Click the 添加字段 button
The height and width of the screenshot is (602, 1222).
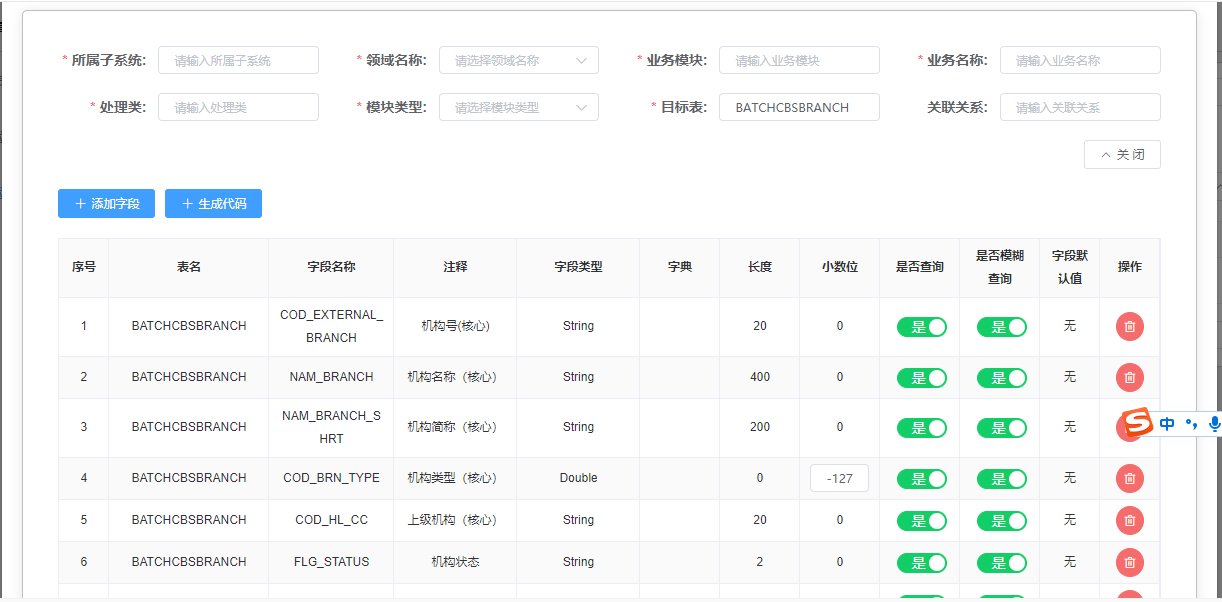106,204
